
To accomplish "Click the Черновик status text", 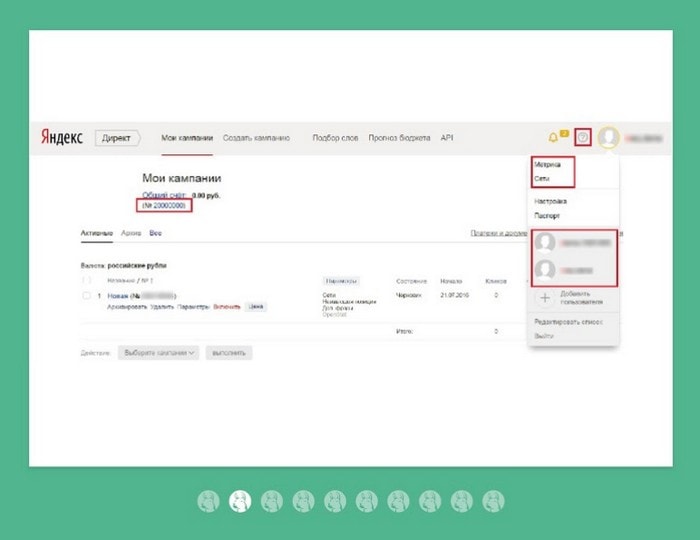I will point(408,295).
